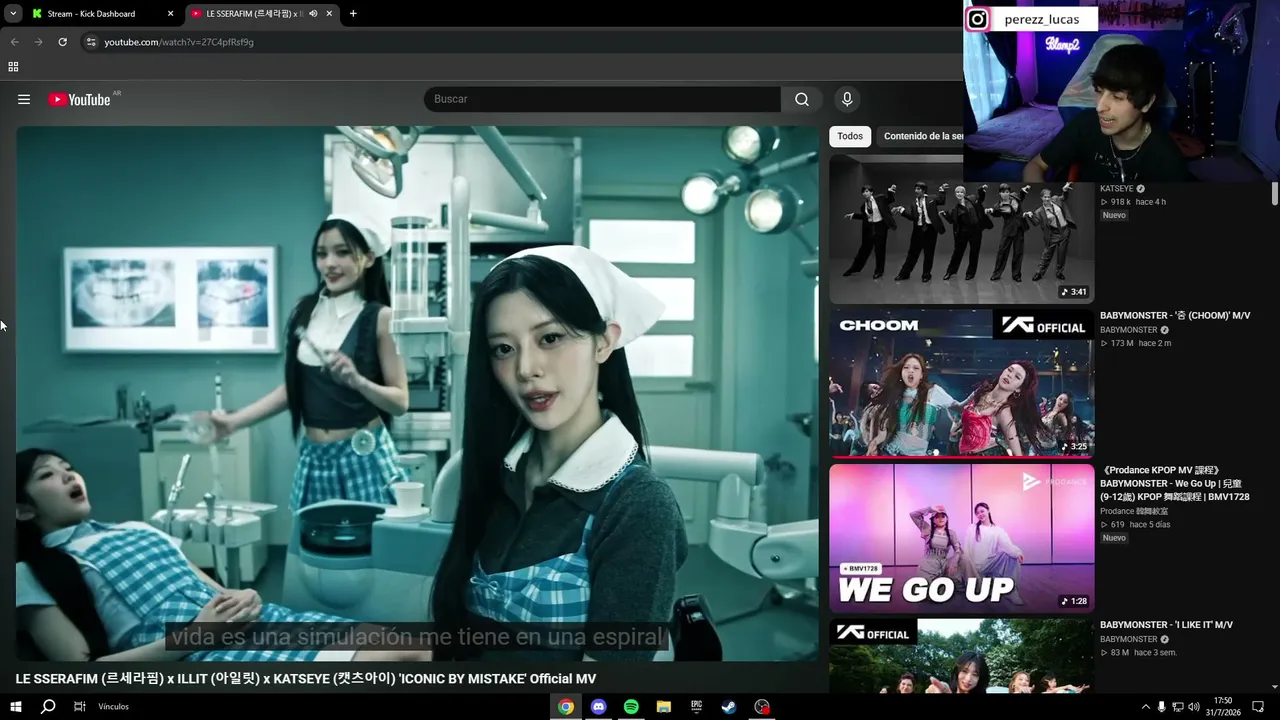The height and width of the screenshot is (720, 1280).
Task: Click the '619 hace 5 días' view count
Action: click(x=1135, y=524)
